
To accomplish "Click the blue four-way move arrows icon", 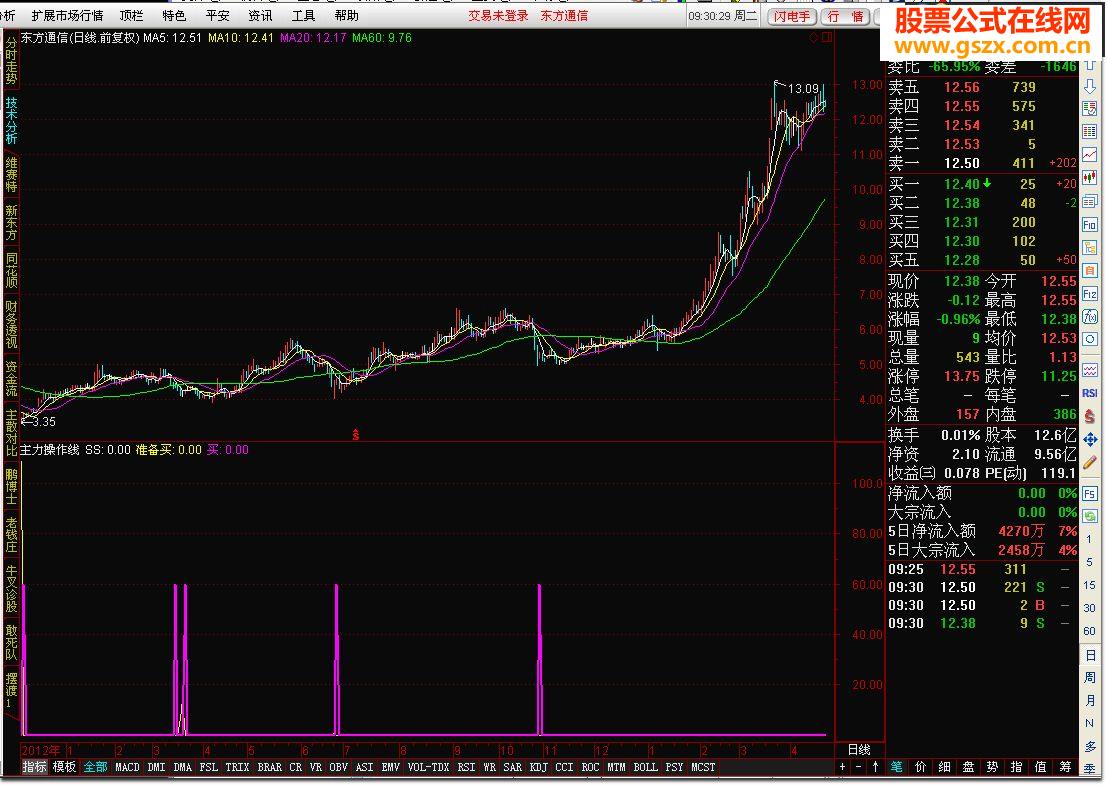I will (1089, 440).
